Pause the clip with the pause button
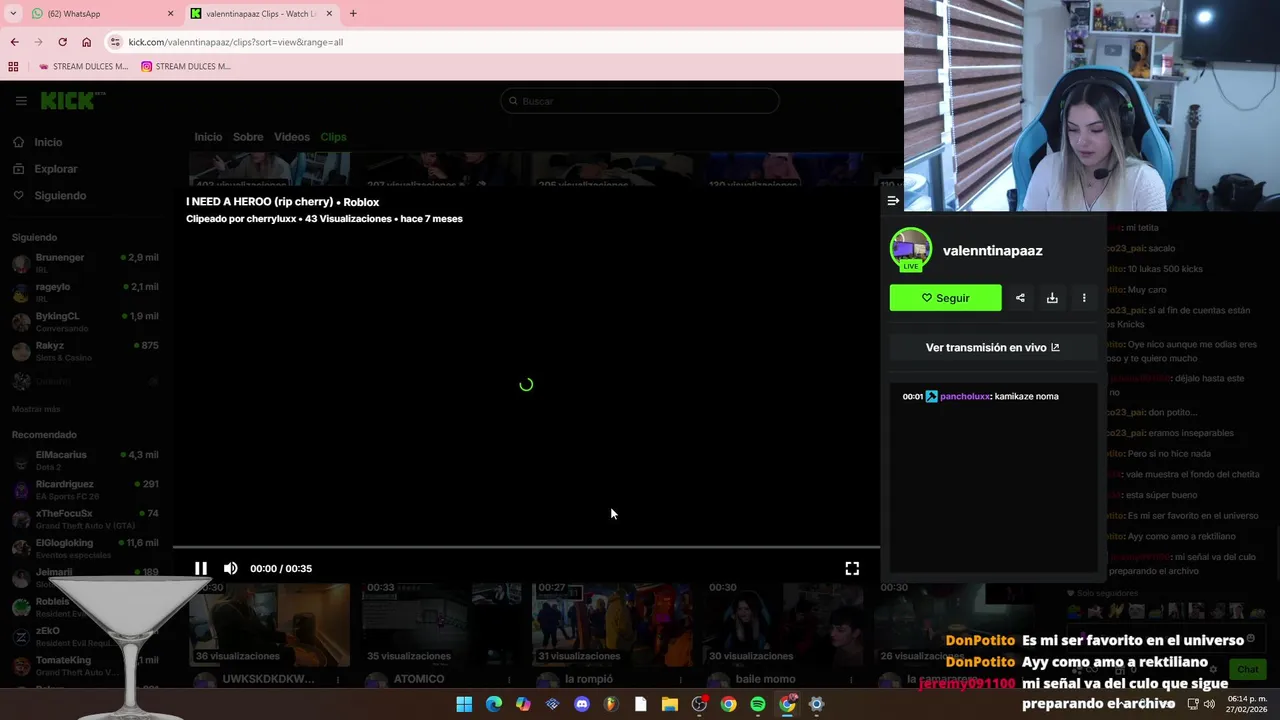This screenshot has height=720, width=1280. [201, 568]
